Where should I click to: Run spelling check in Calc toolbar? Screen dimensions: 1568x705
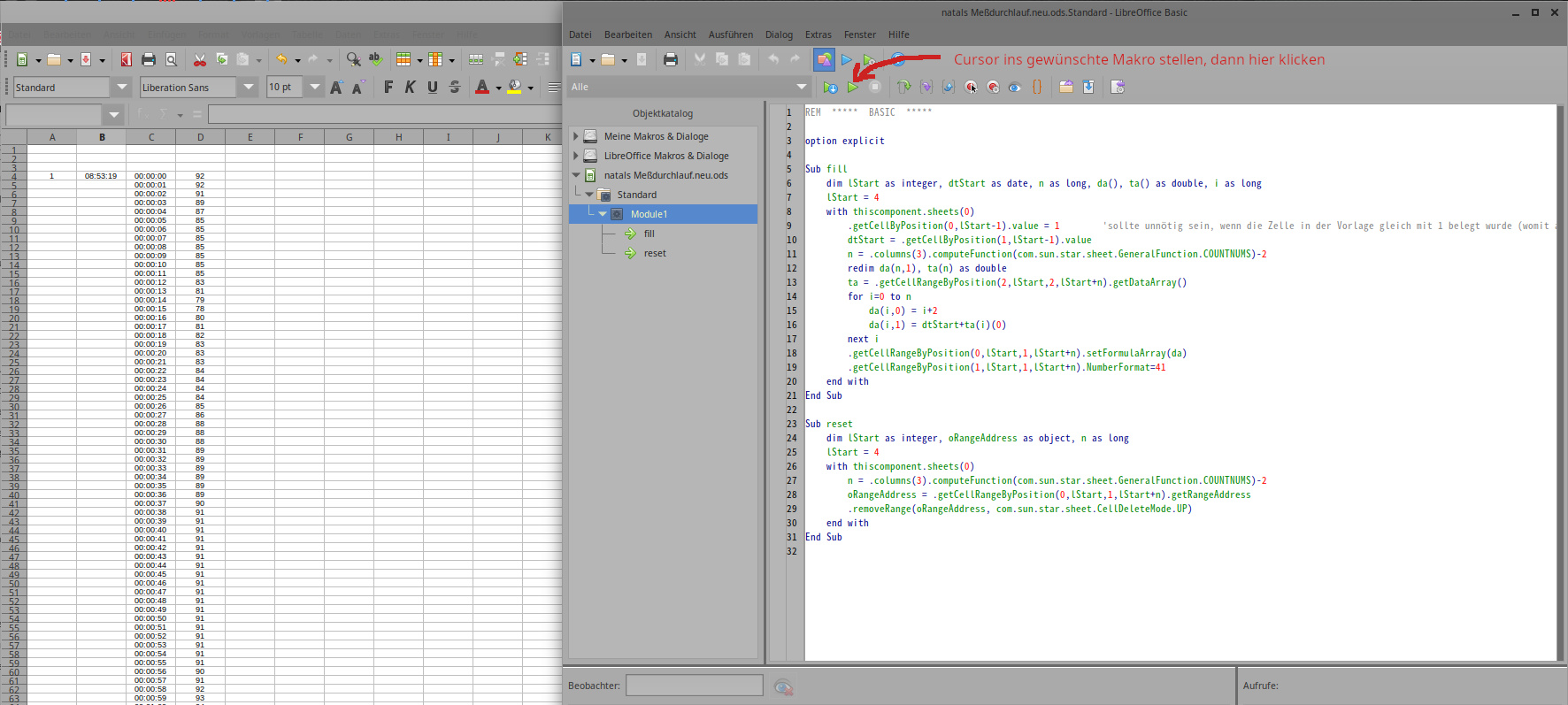[375, 59]
